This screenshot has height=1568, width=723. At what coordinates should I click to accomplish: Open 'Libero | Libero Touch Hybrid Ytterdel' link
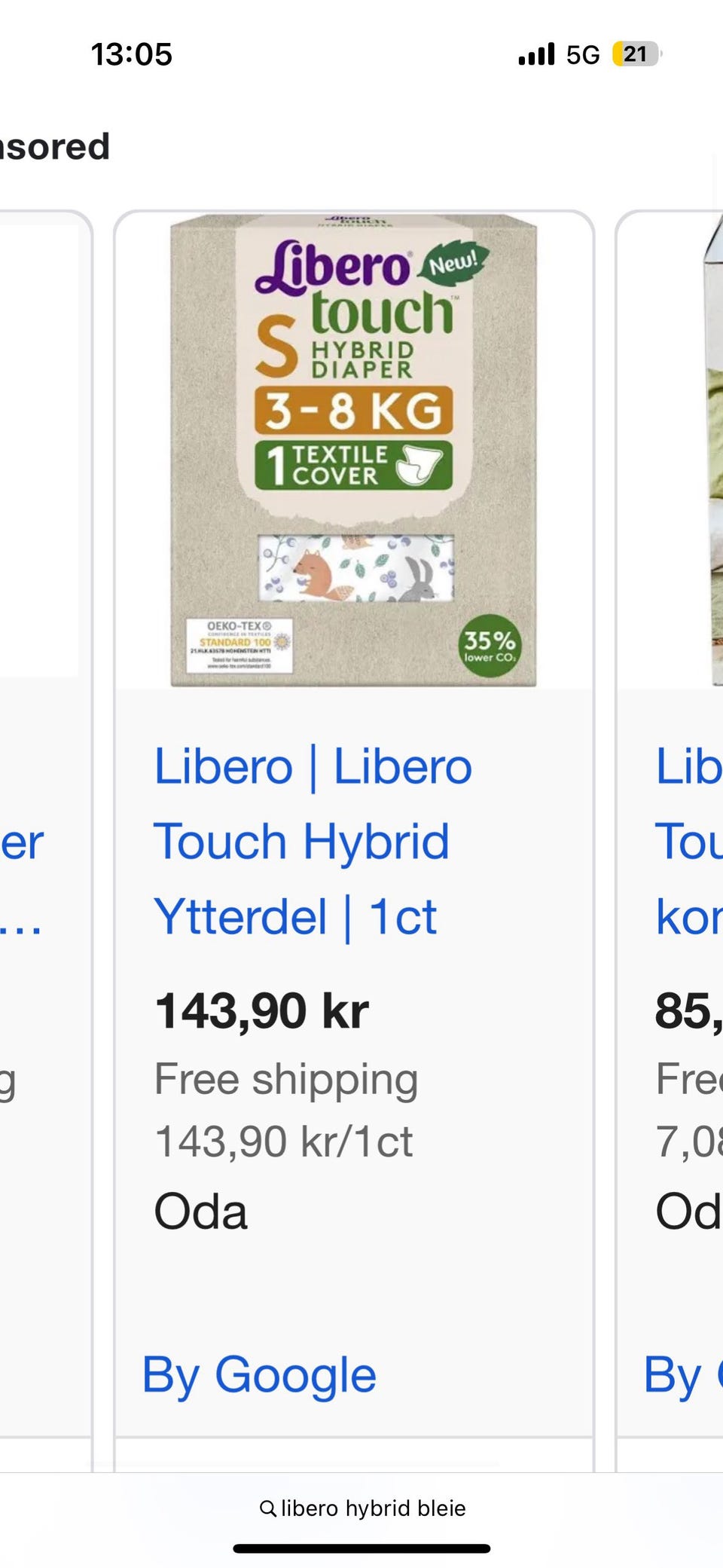coord(313,841)
